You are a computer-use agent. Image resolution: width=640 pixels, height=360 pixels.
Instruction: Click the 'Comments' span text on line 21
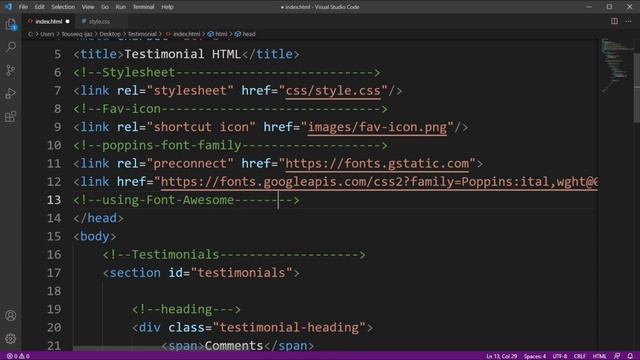pyautogui.click(x=234, y=346)
